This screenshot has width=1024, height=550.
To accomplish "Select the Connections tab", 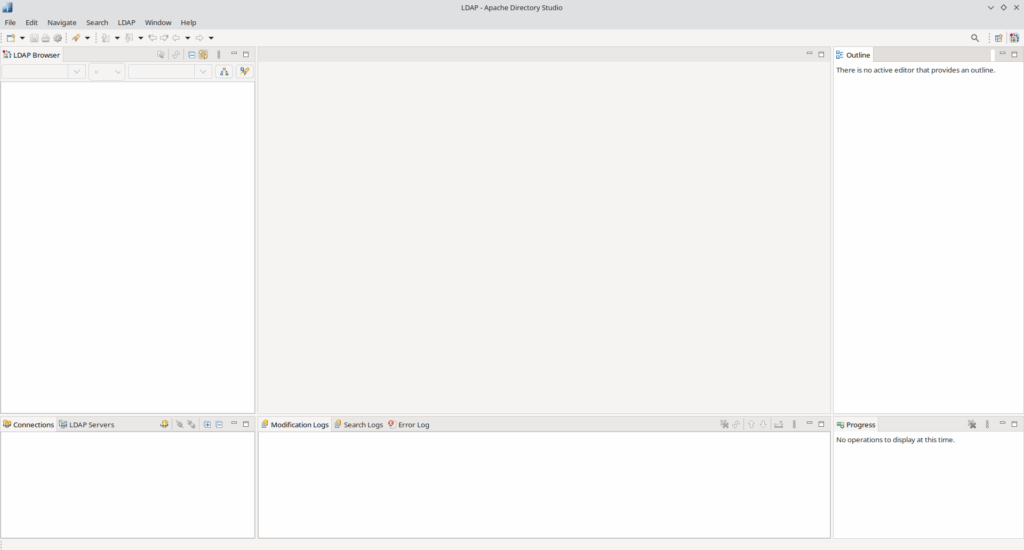I will pos(28,425).
